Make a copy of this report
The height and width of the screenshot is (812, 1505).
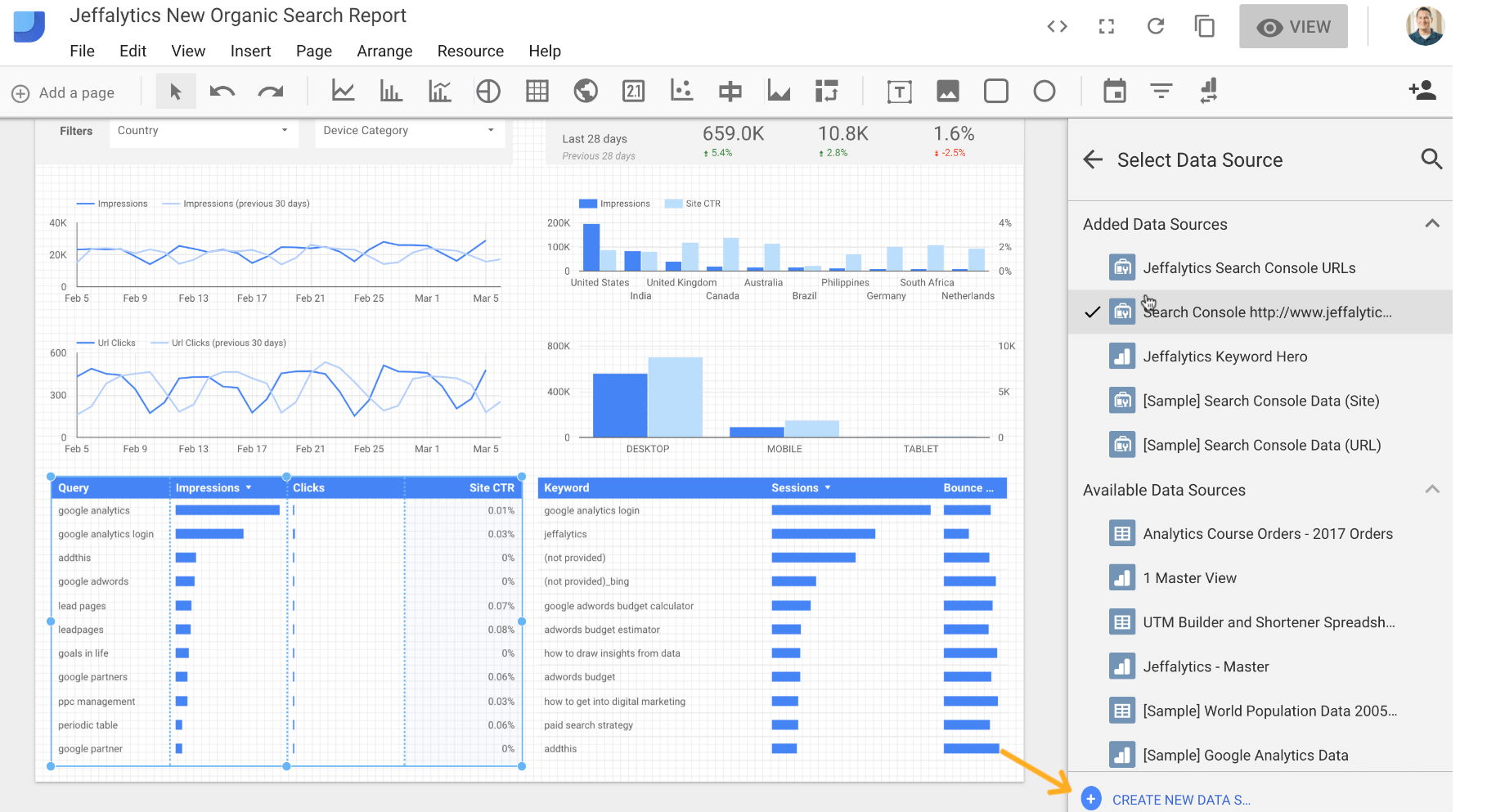pos(1205,26)
